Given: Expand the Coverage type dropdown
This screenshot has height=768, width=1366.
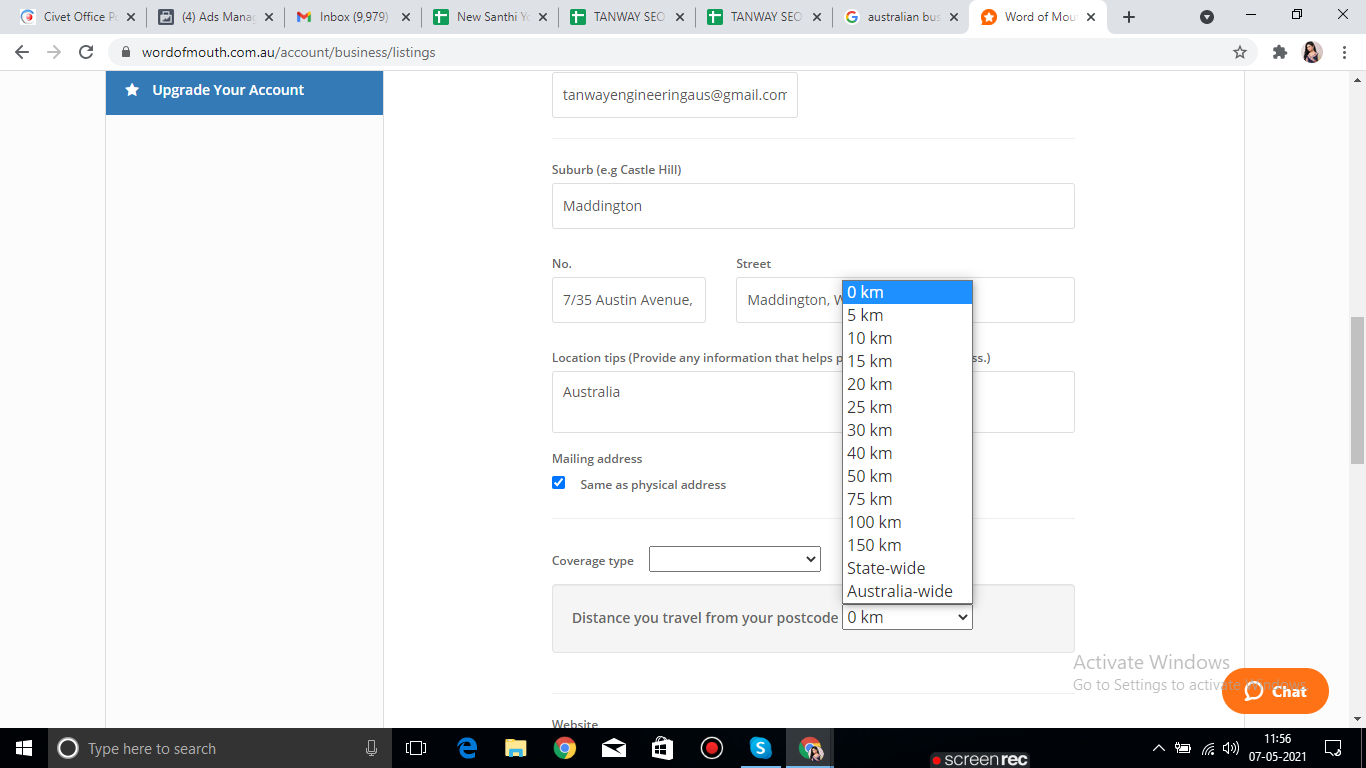Looking at the screenshot, I should (x=735, y=560).
